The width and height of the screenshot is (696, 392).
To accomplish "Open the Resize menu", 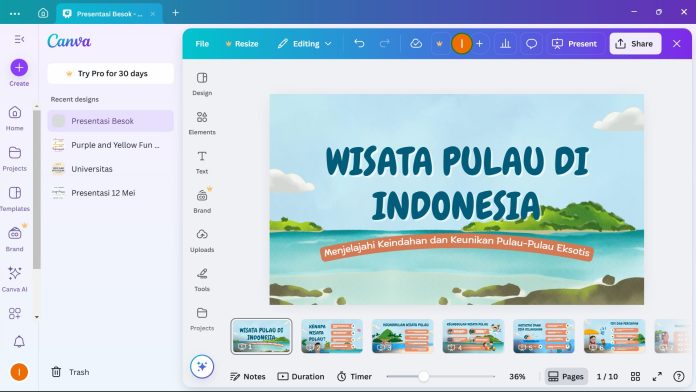I will coord(242,44).
